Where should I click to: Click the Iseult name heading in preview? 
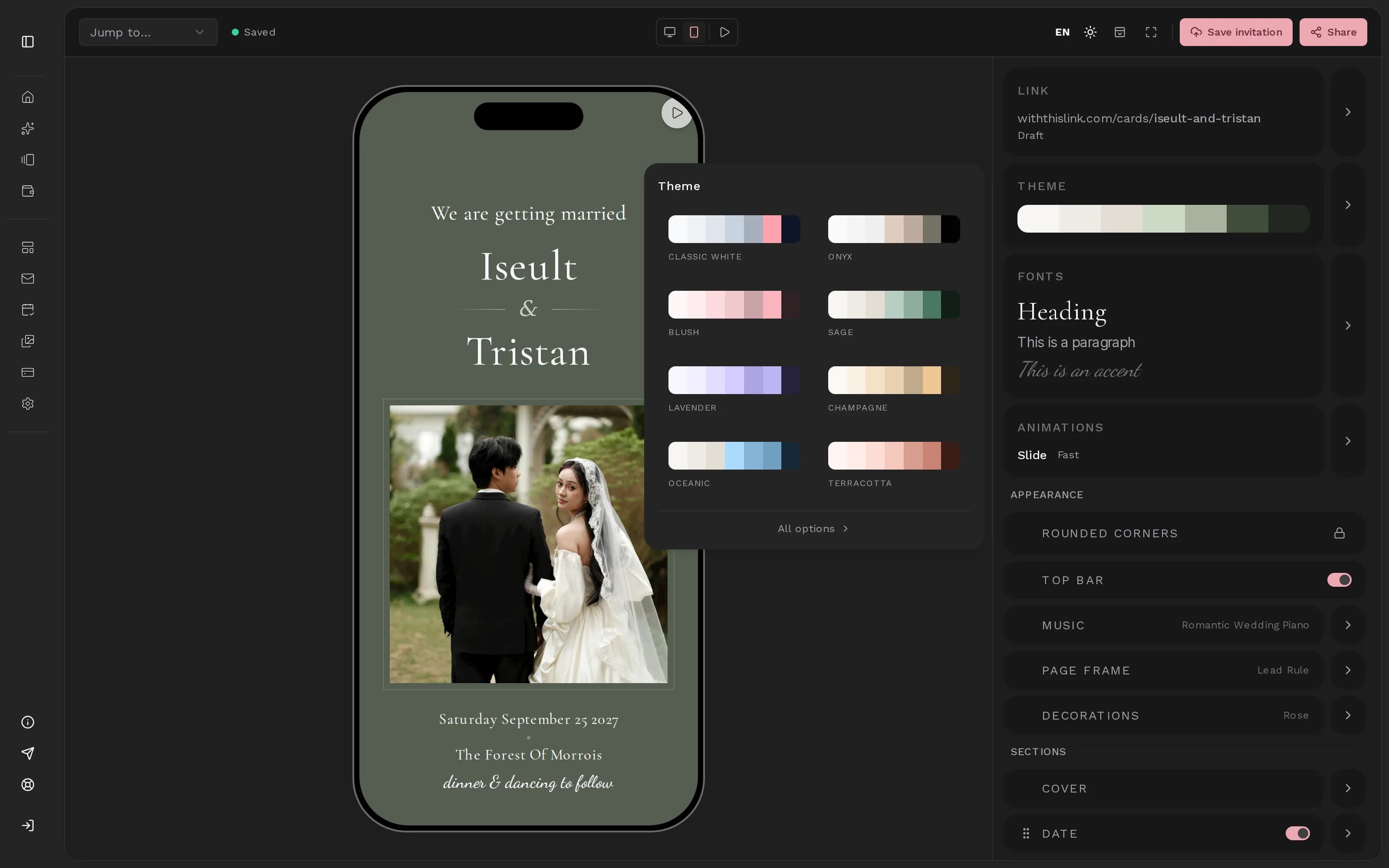(528, 266)
